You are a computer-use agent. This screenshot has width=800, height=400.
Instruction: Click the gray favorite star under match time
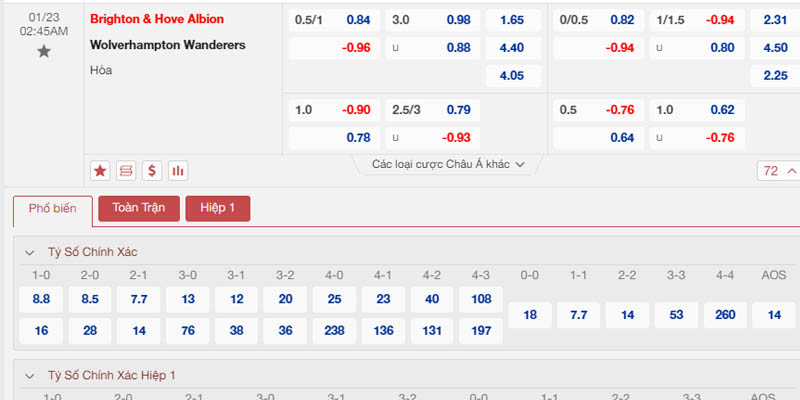43,51
